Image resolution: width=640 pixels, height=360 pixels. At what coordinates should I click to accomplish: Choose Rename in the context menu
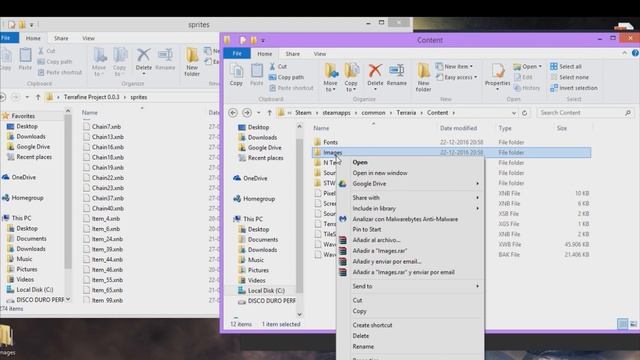363,346
